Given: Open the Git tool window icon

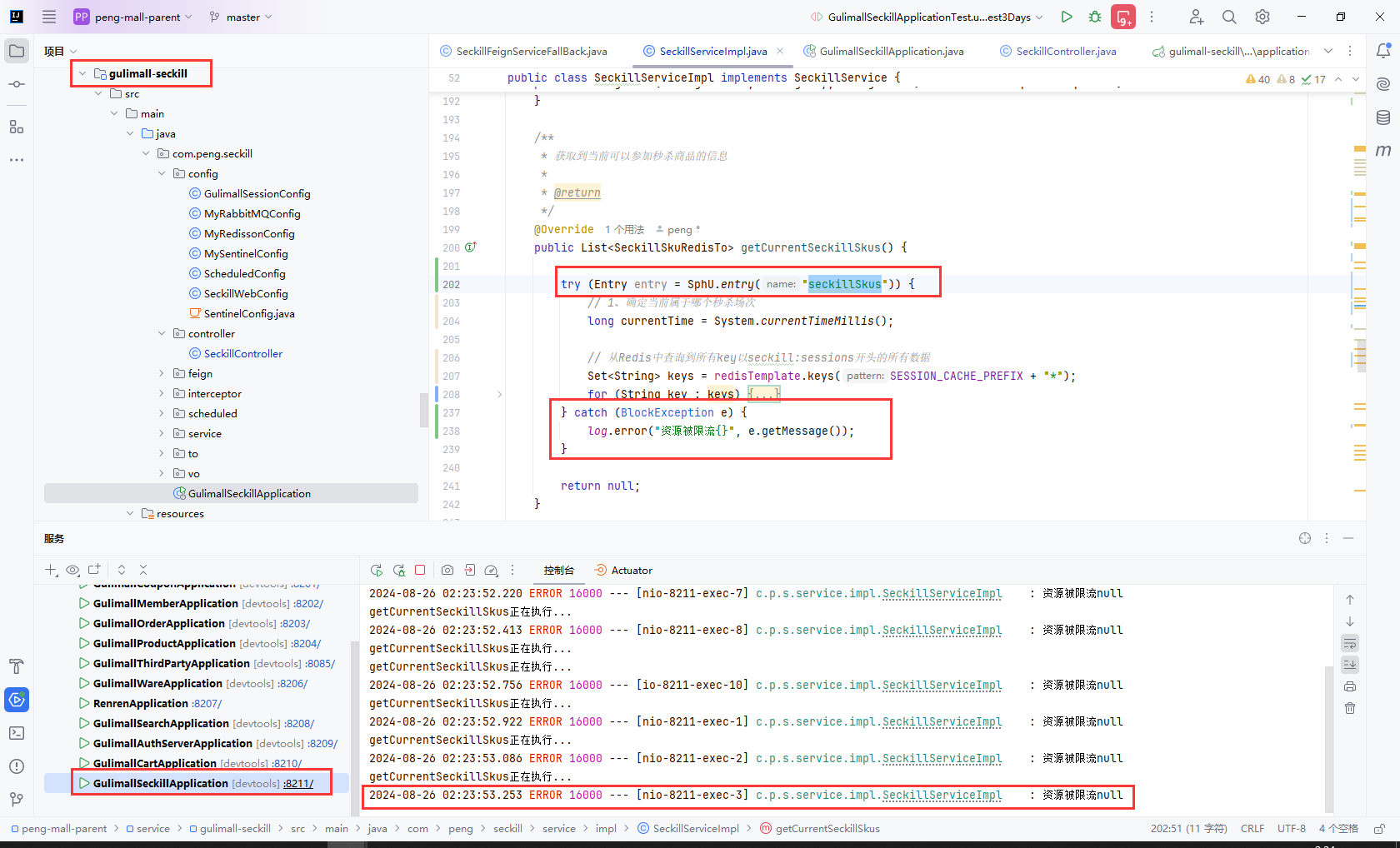Looking at the screenshot, I should tap(17, 800).
